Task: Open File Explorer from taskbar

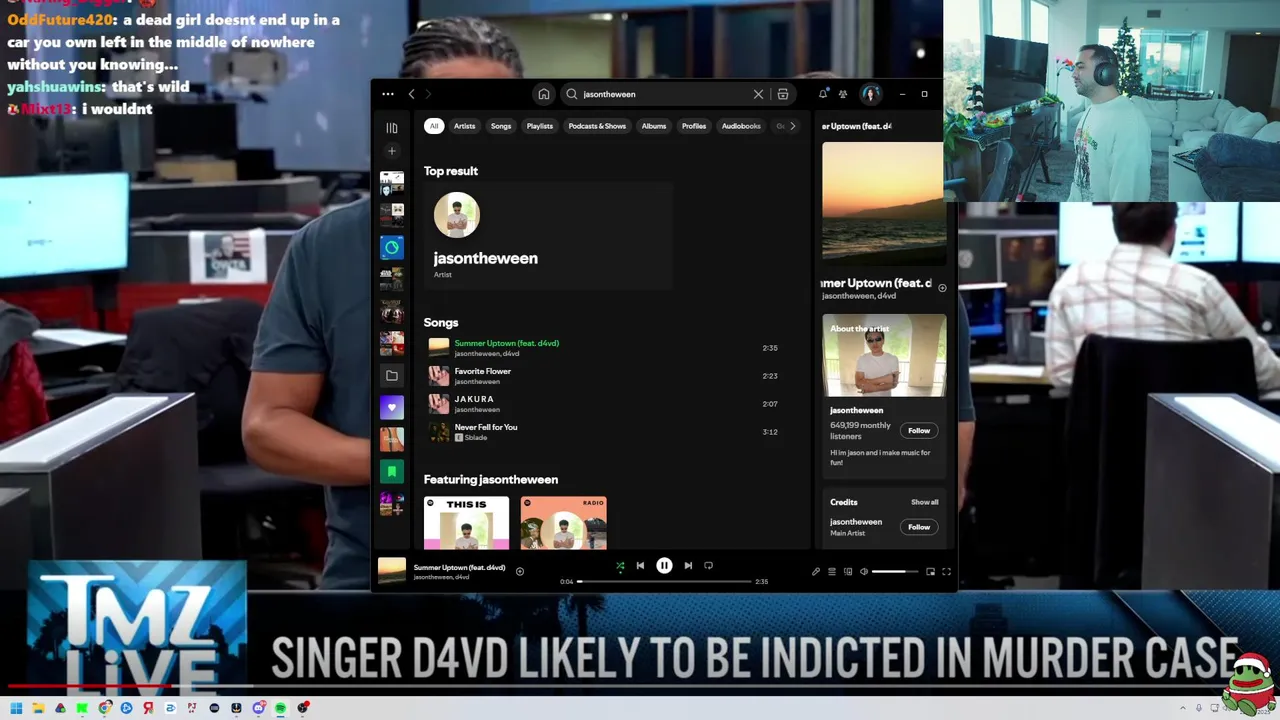Action: 38,708
